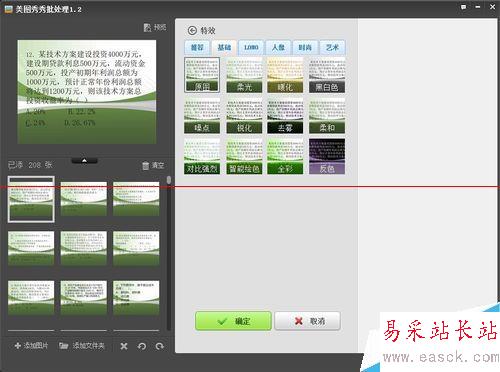Click the 特效 panel heading text
The height and width of the screenshot is (372, 500).
[208, 31]
